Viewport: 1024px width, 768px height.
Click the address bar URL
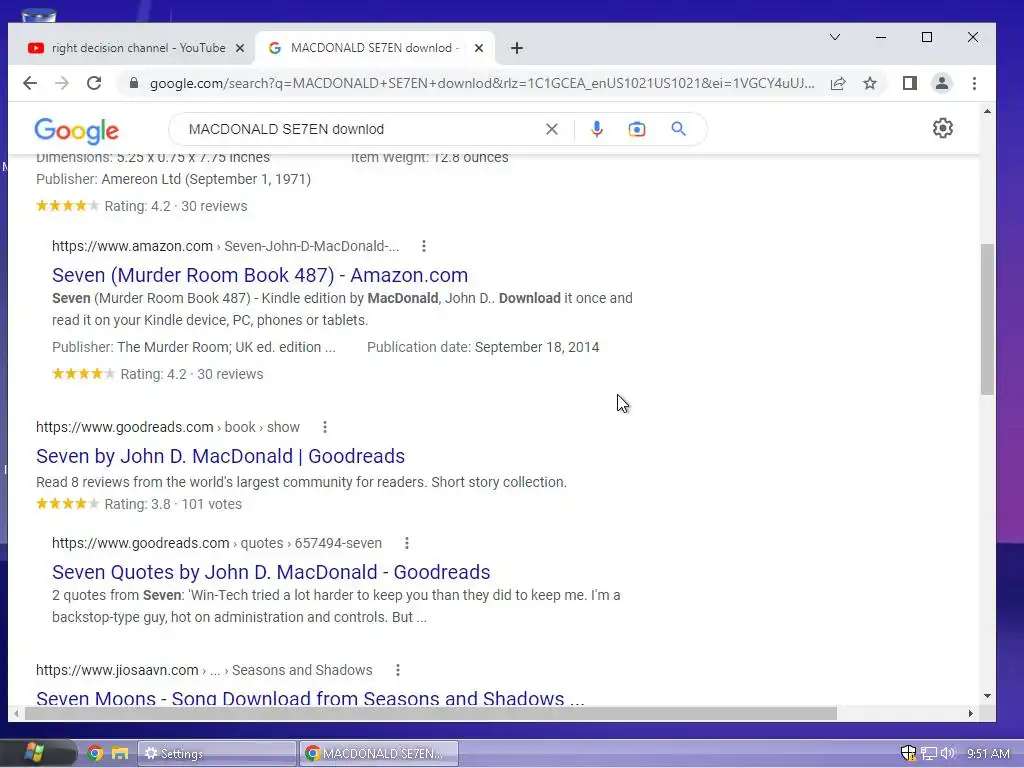(482, 83)
